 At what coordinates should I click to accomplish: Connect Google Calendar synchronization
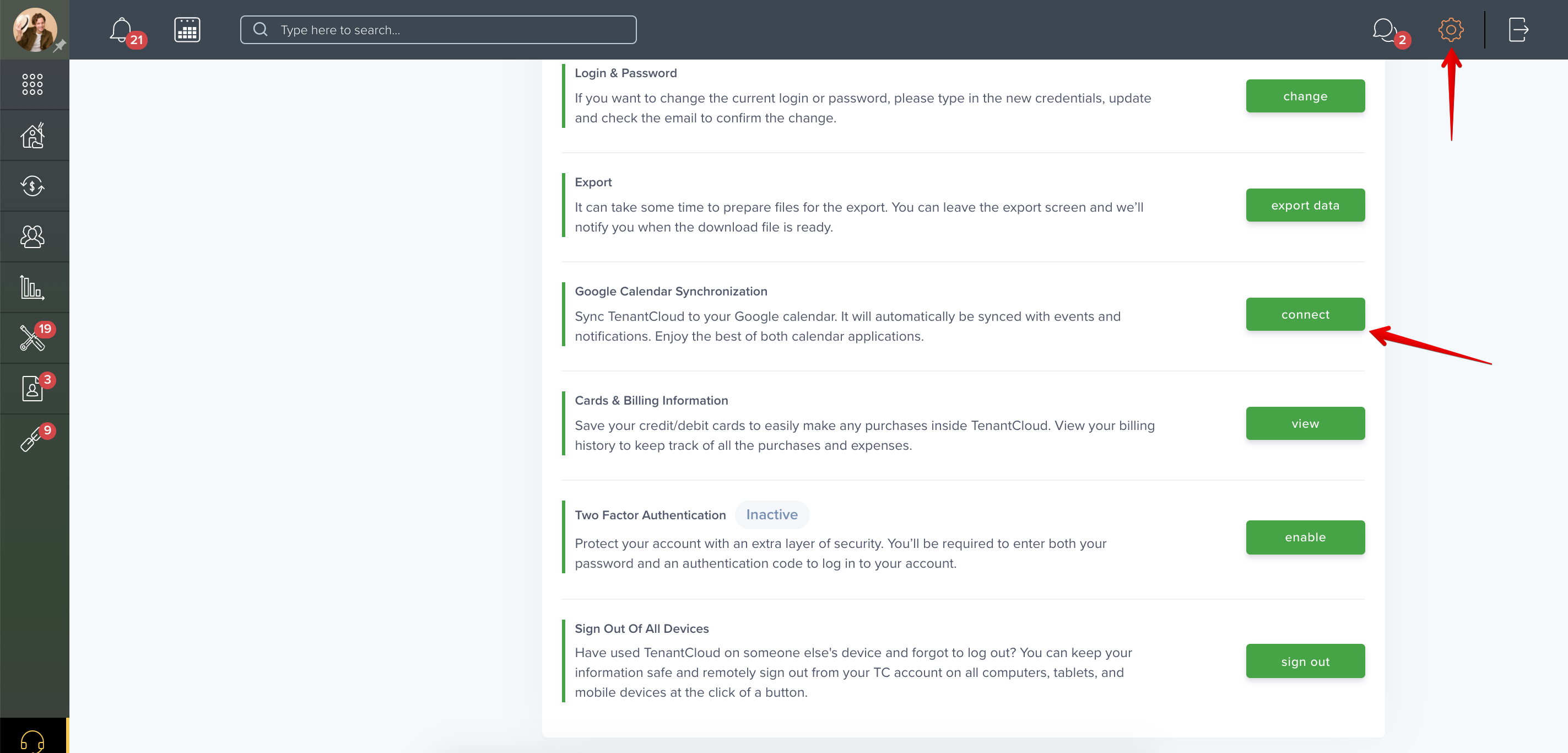pos(1305,314)
